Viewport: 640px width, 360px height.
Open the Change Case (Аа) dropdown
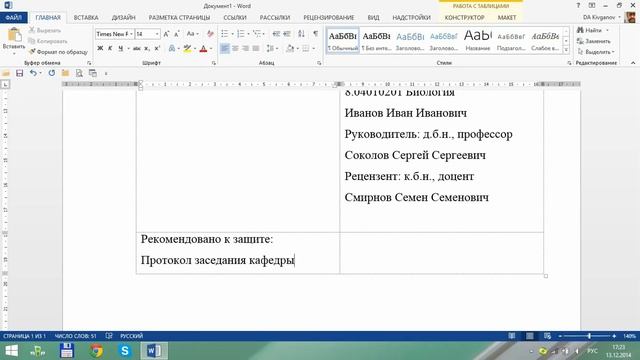[x=193, y=34]
